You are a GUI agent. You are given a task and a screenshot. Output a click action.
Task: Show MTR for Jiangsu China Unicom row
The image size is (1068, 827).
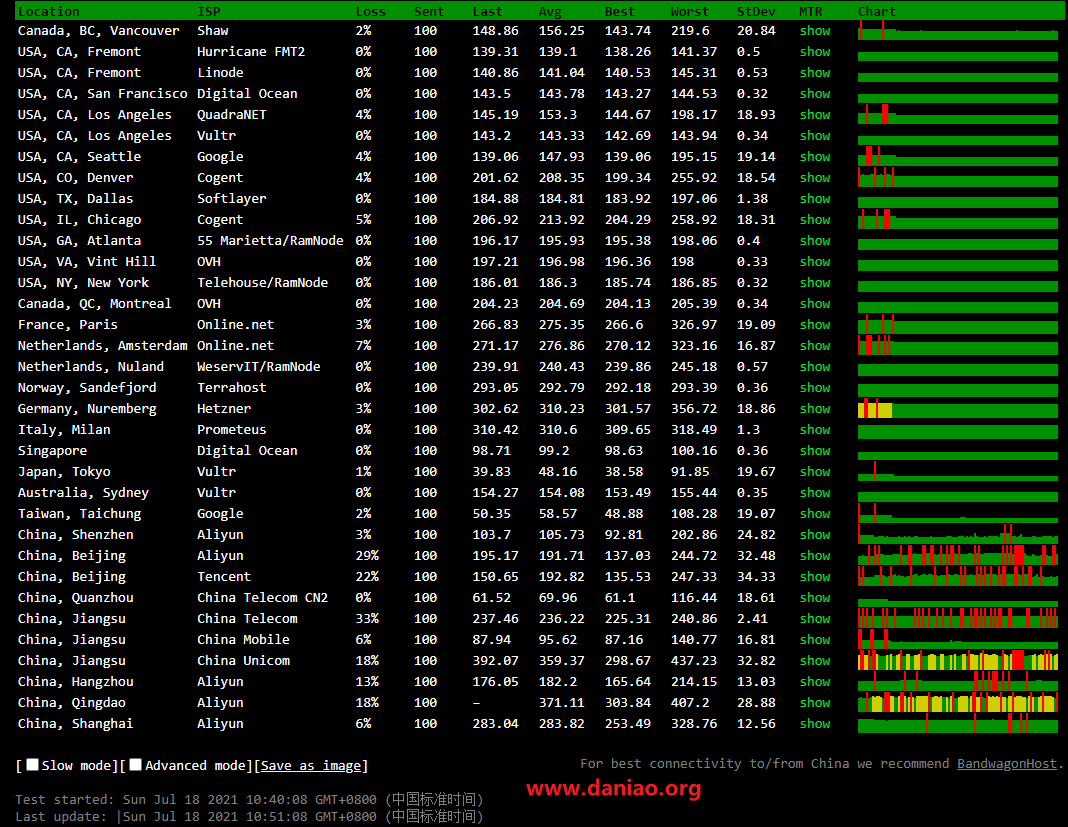click(x=815, y=661)
